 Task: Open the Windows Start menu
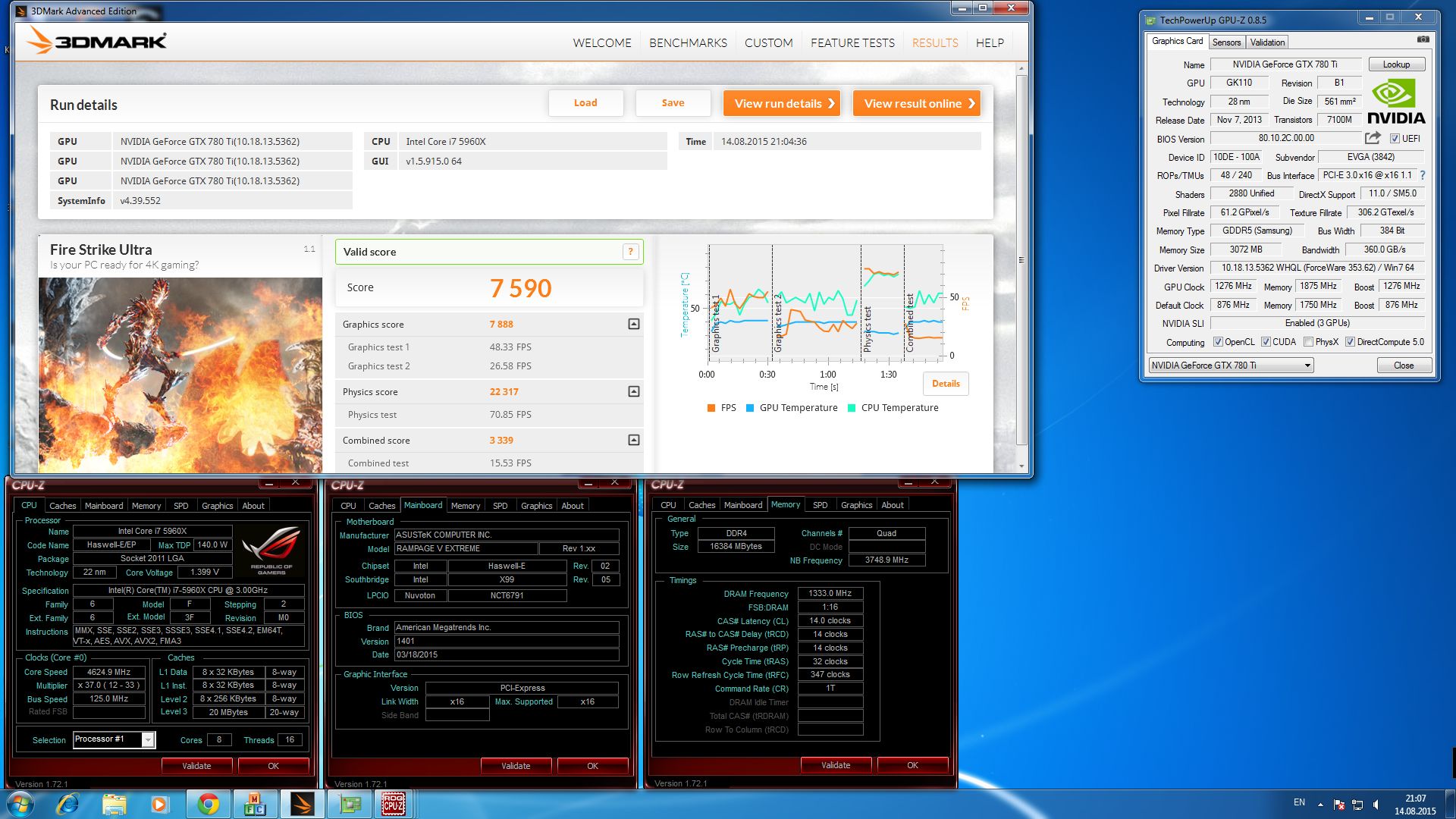click(x=20, y=804)
